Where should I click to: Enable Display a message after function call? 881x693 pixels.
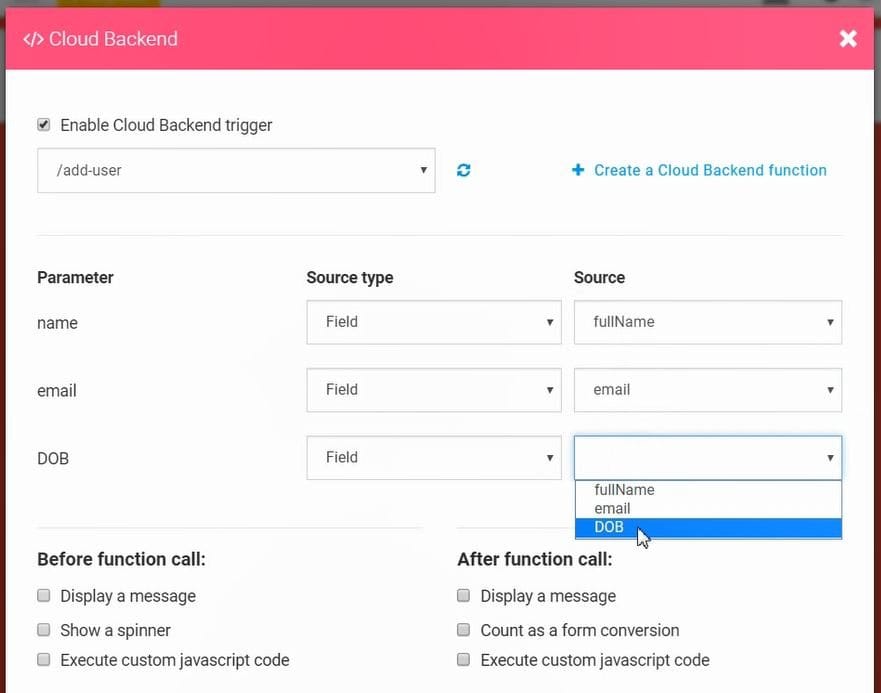464,596
